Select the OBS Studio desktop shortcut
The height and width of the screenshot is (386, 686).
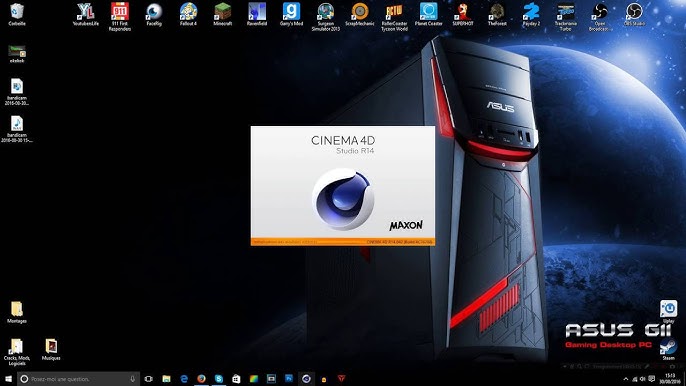click(634, 14)
